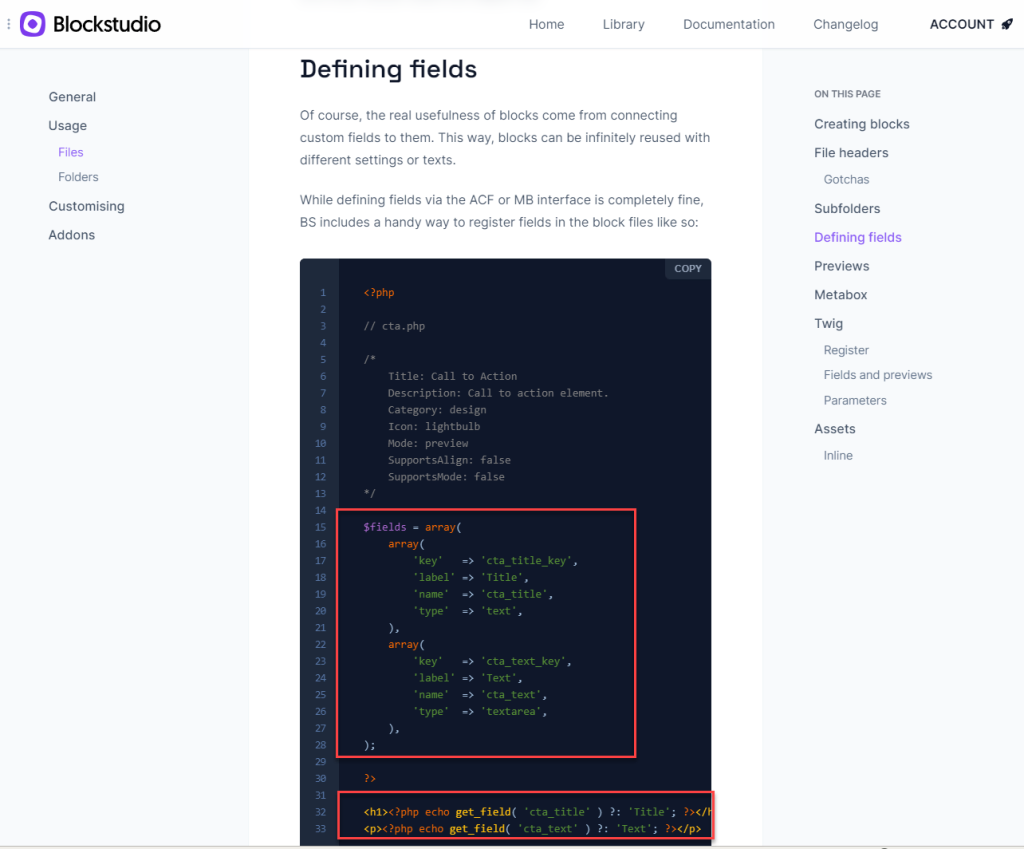The image size is (1024, 849).
Task: Open the ACCOUNT menu link
Action: click(x=961, y=24)
